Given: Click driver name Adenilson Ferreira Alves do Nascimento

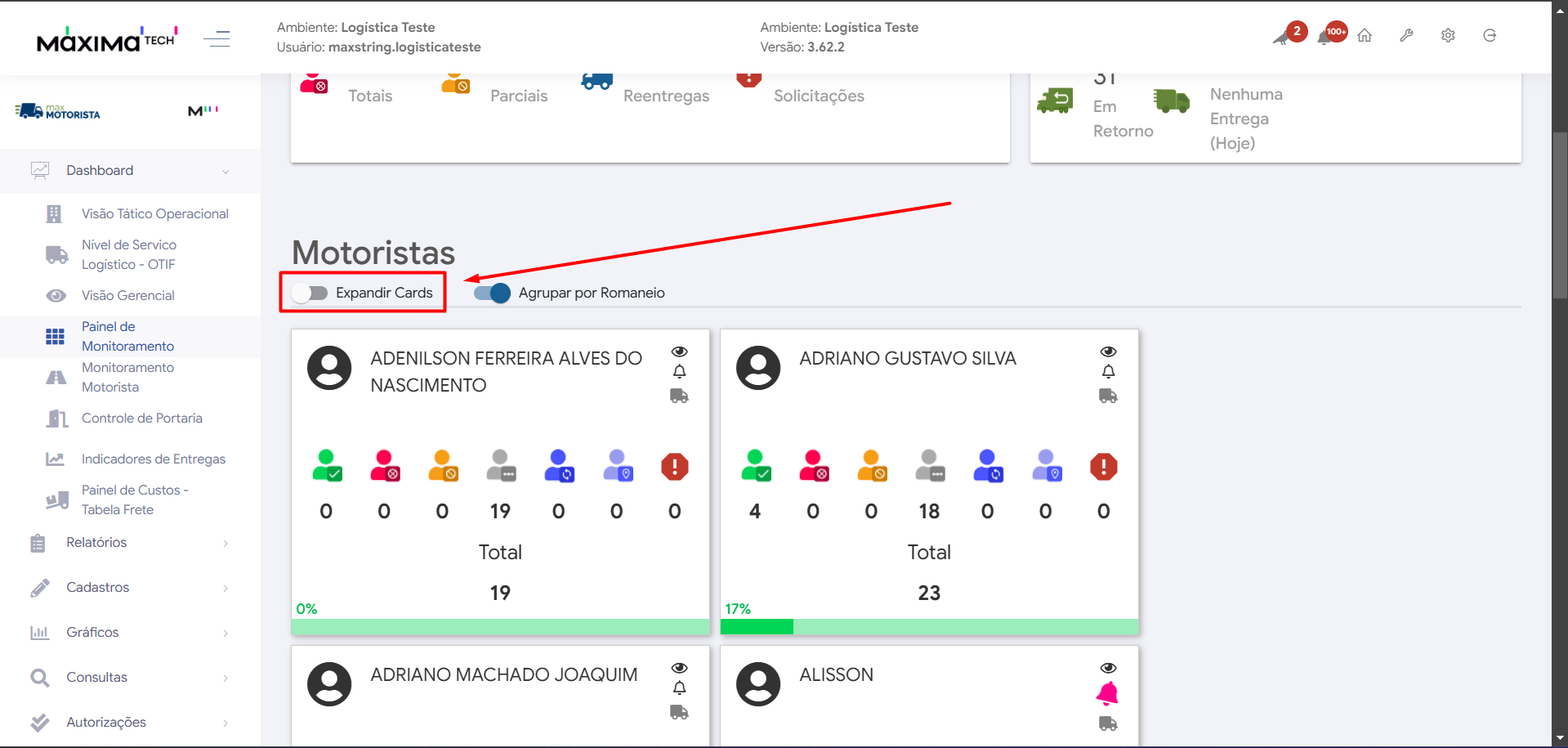Looking at the screenshot, I should point(507,371).
